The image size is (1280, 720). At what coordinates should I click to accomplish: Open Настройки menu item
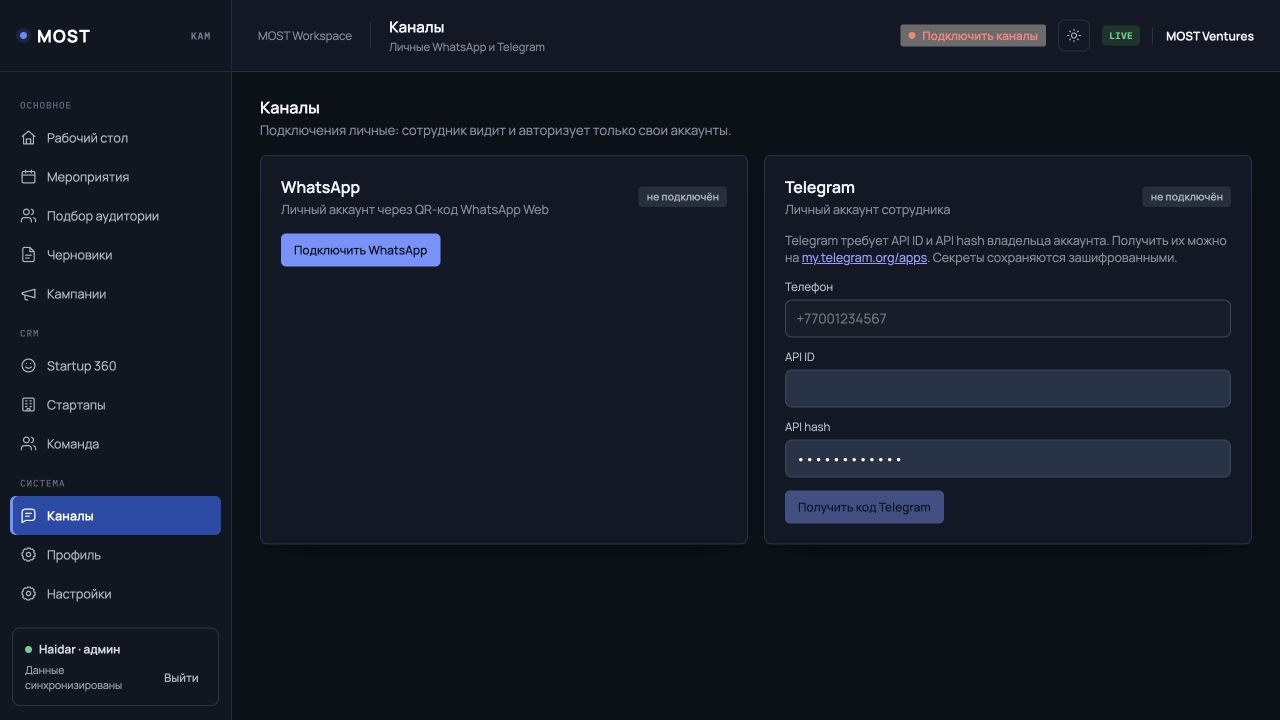[115, 594]
